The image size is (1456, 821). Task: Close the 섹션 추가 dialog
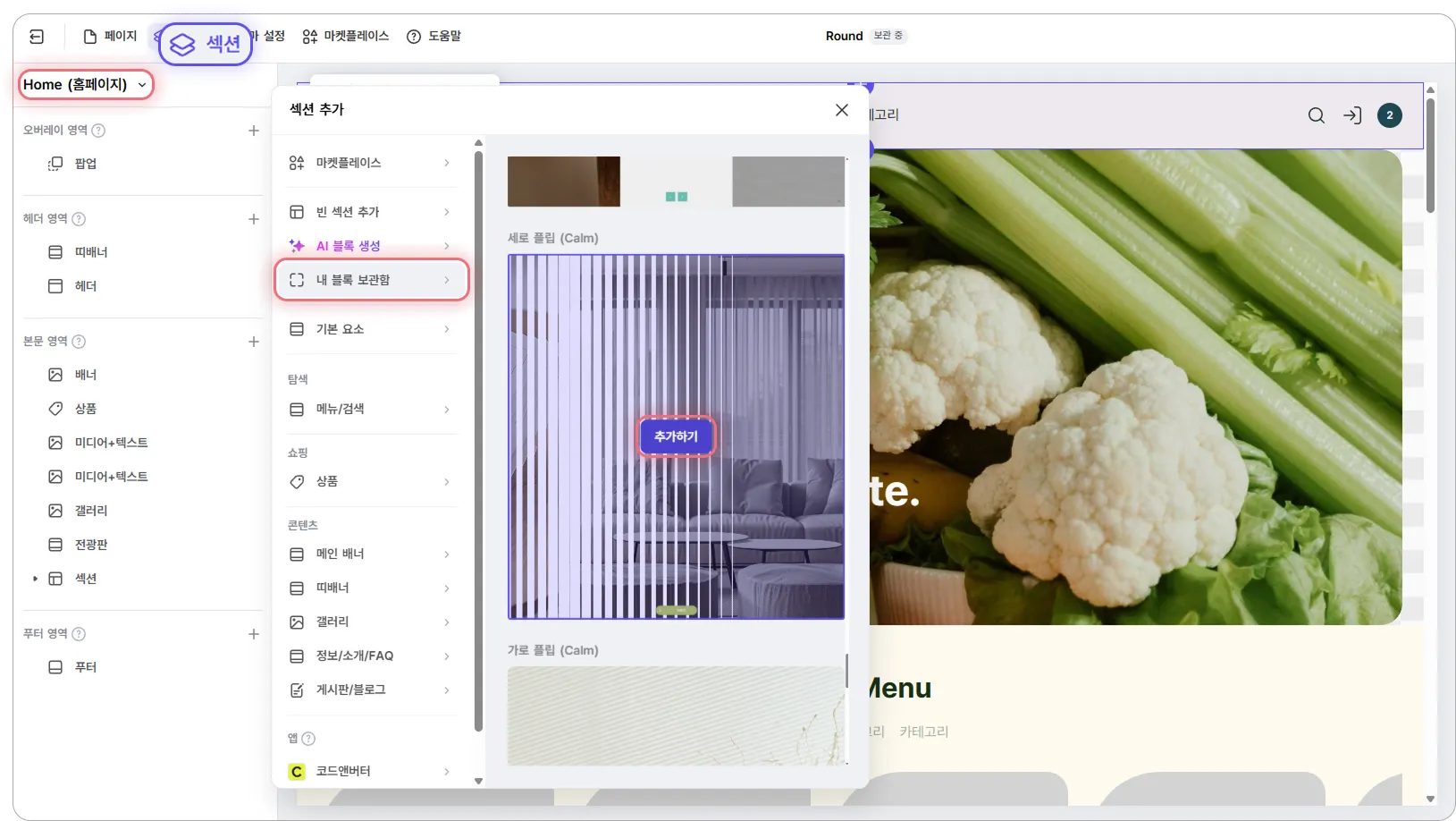842,110
